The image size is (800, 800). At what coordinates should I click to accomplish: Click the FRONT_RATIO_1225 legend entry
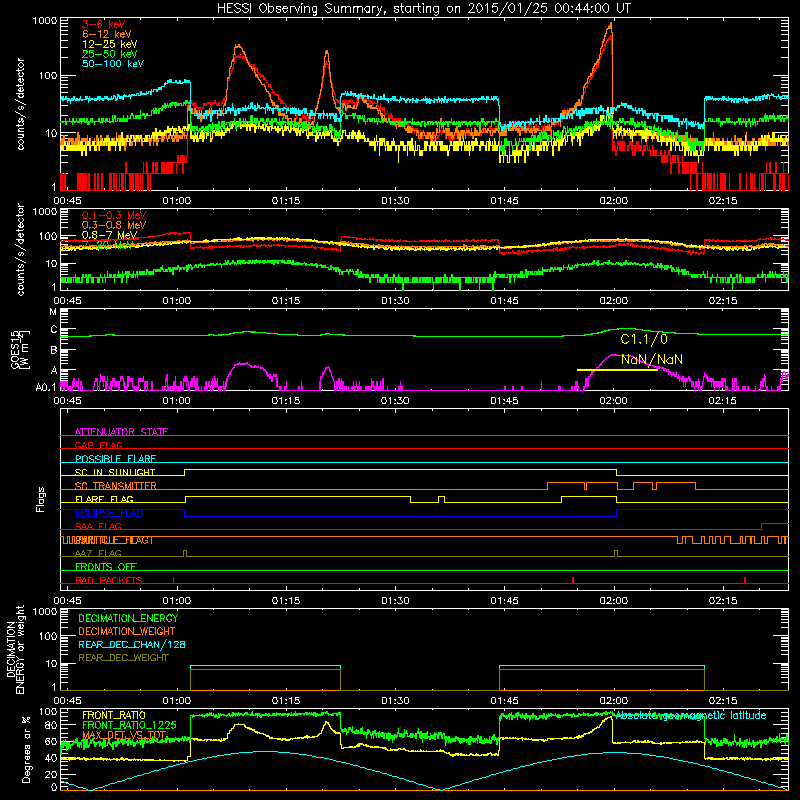(x=130, y=725)
